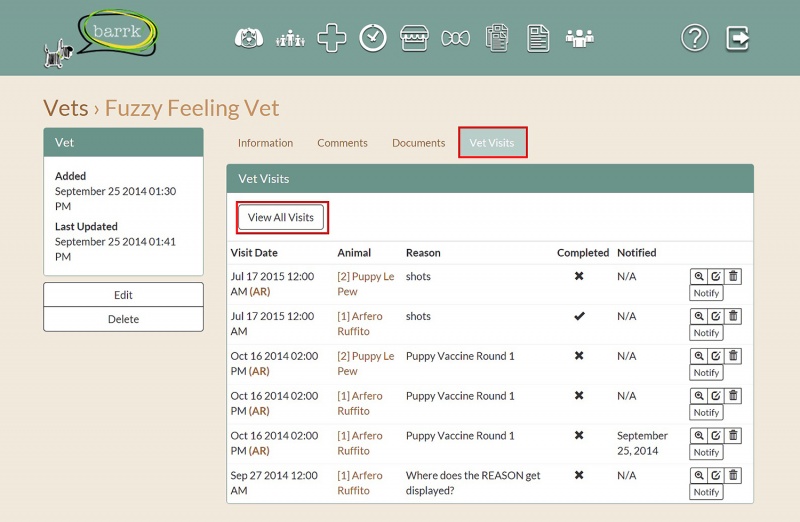Open the clock checkmark icon in header
This screenshot has width=800, height=522.
coord(373,38)
